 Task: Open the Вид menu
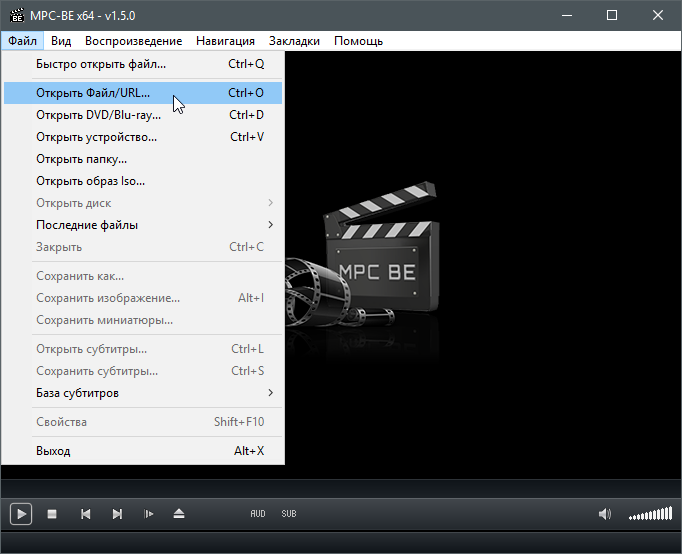(x=61, y=41)
